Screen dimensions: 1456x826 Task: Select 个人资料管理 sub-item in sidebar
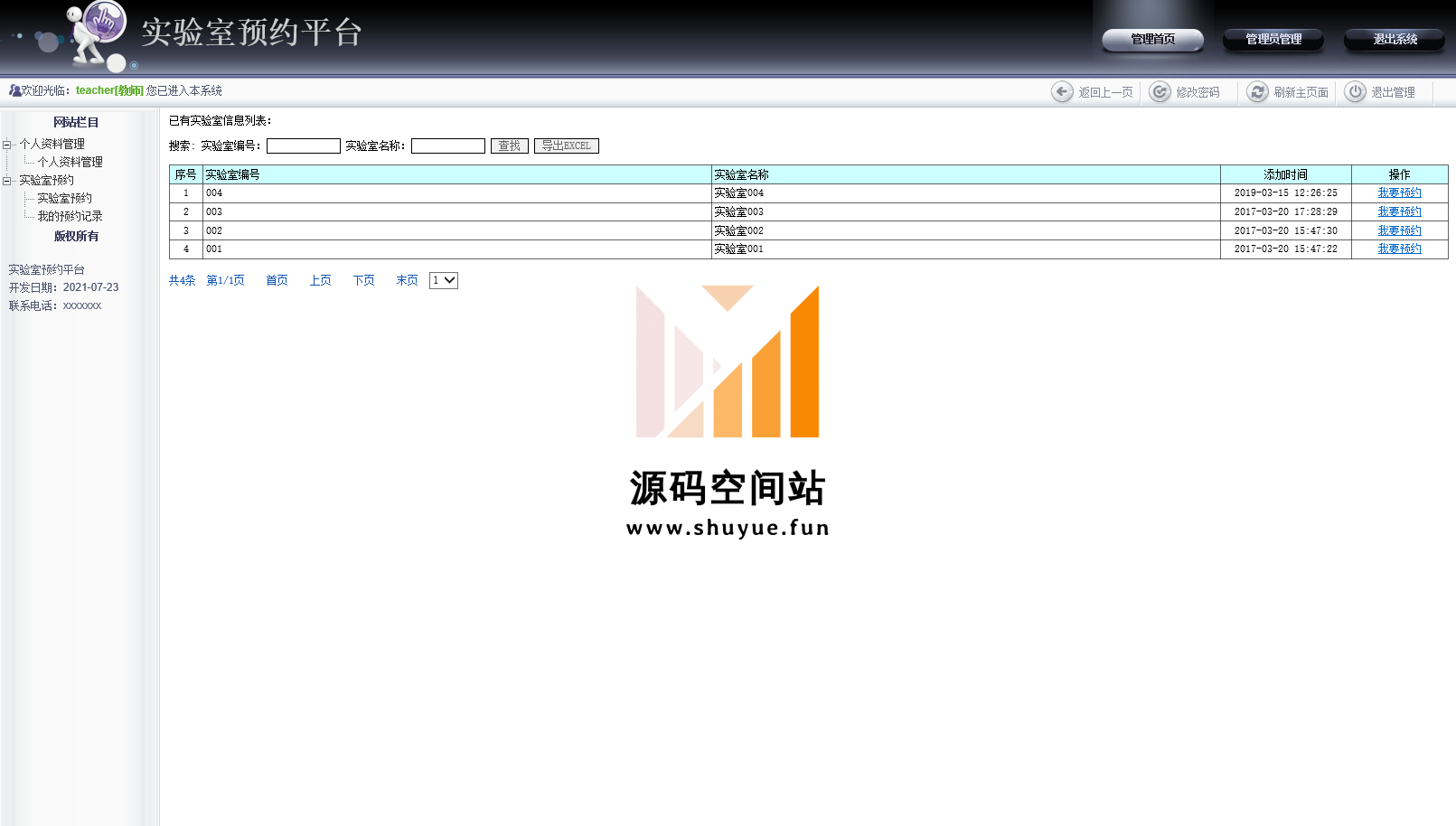point(70,162)
